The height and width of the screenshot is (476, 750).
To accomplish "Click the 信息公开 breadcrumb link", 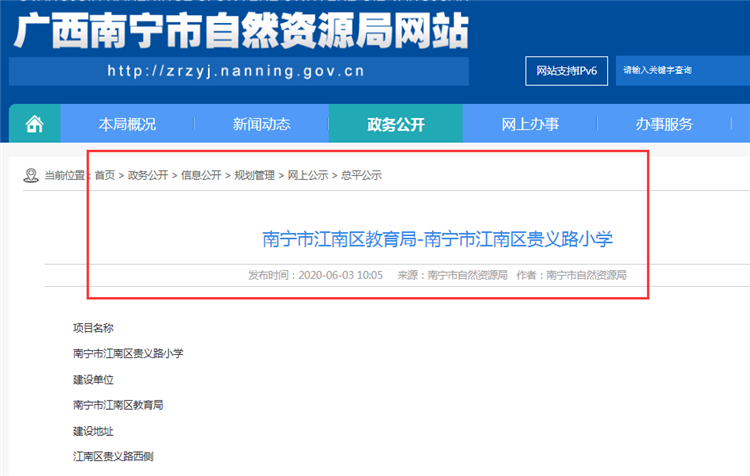I will 201,175.
